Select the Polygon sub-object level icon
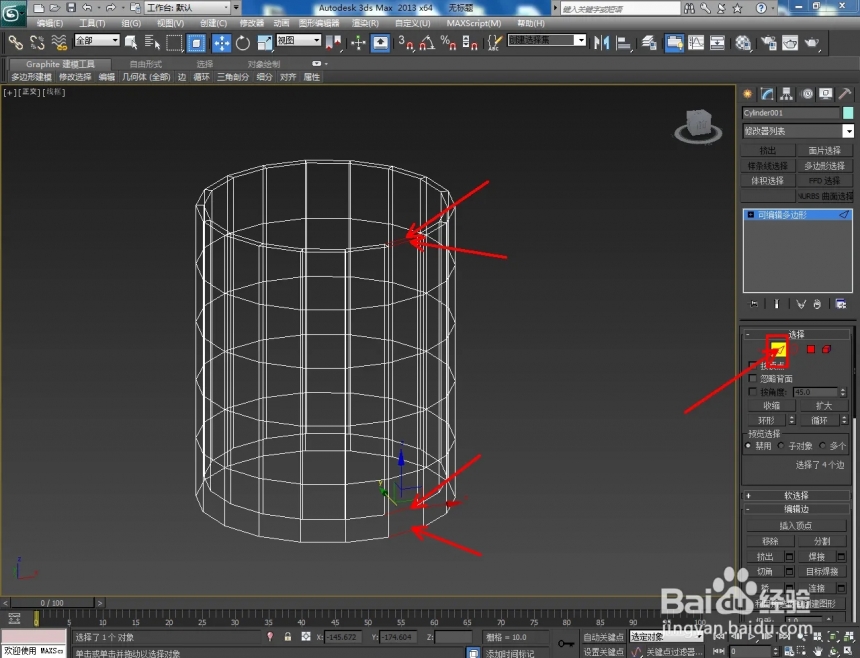This screenshot has width=860, height=658. coord(811,349)
